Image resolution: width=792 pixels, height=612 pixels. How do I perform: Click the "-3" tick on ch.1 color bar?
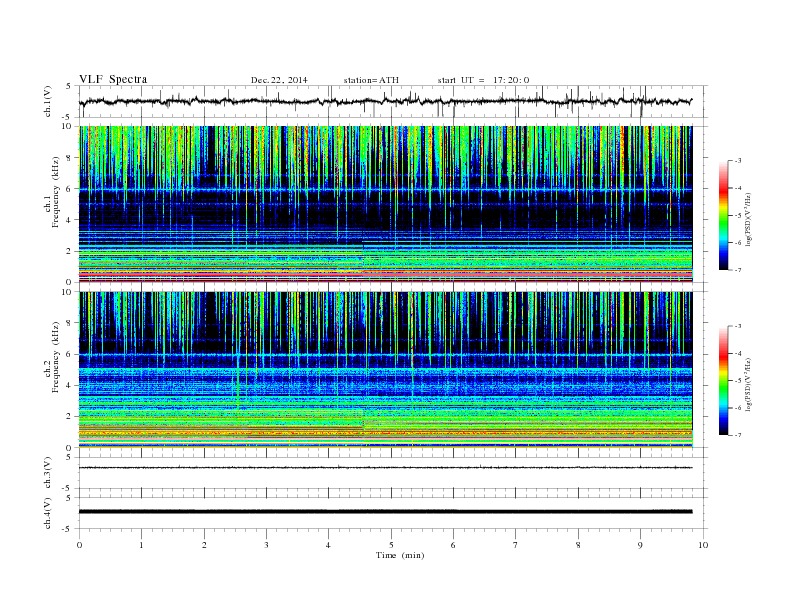[x=738, y=161]
